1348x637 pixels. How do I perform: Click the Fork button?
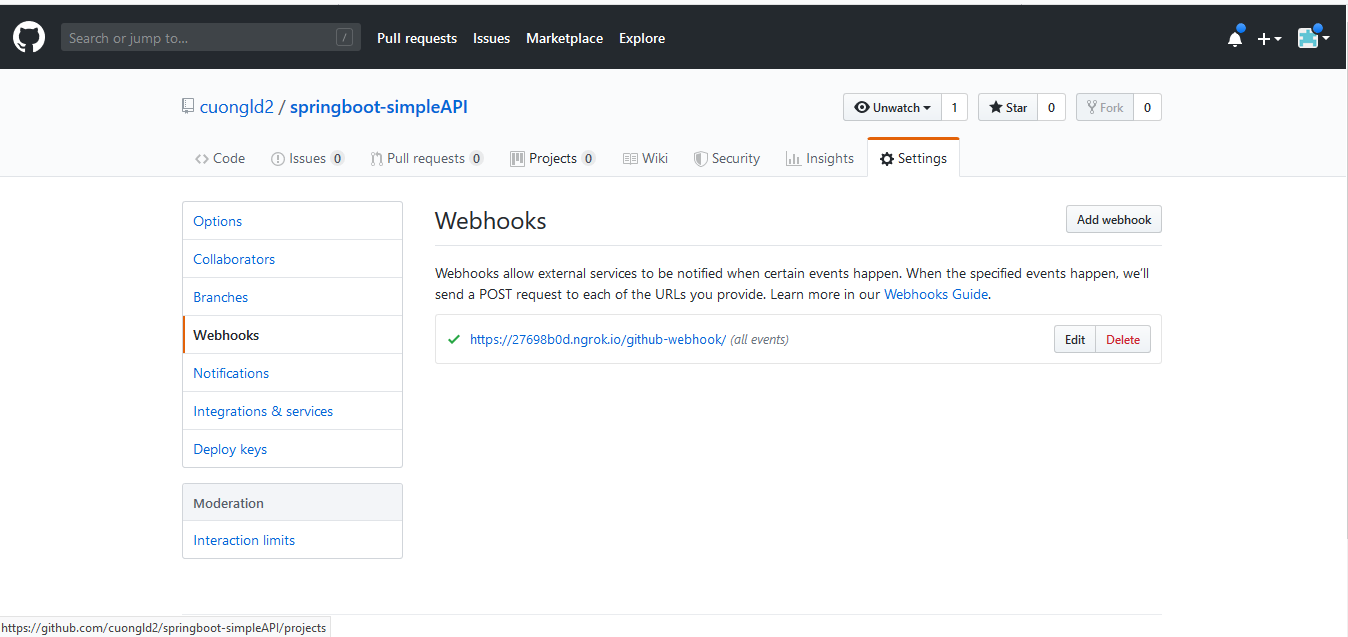tap(1104, 107)
